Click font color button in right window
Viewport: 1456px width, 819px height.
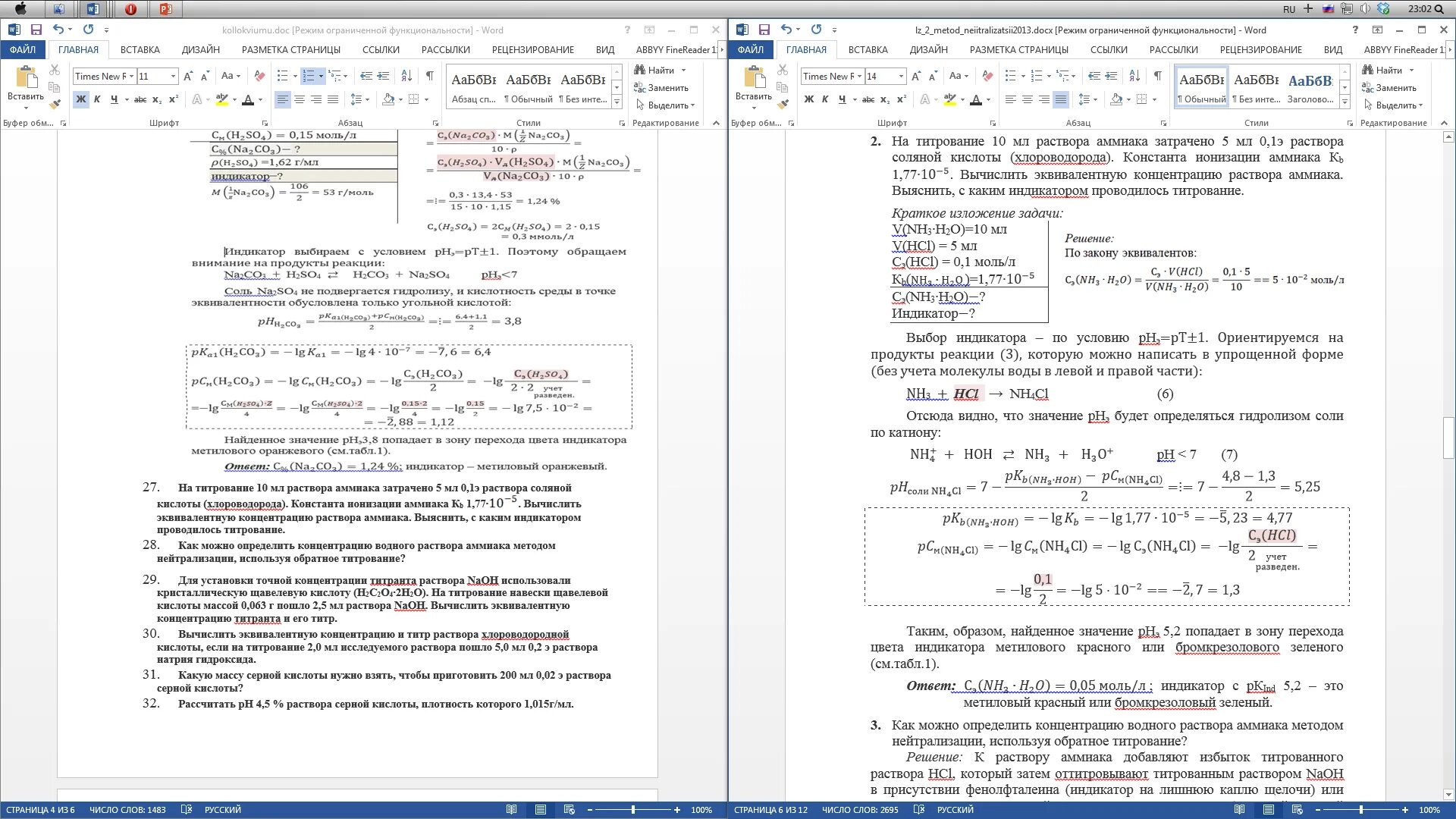point(976,99)
